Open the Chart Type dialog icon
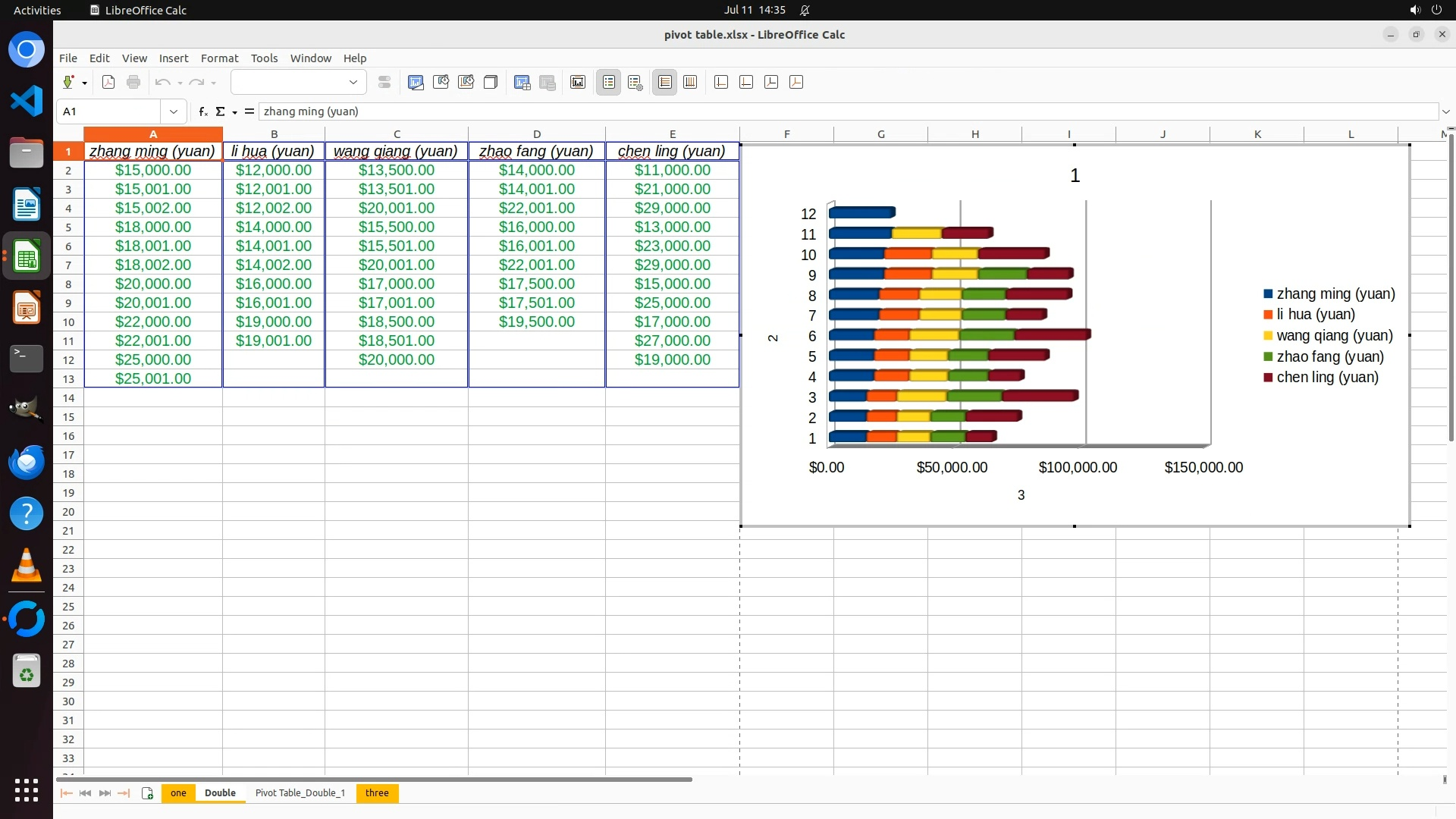The width and height of the screenshot is (1456, 819). click(416, 83)
